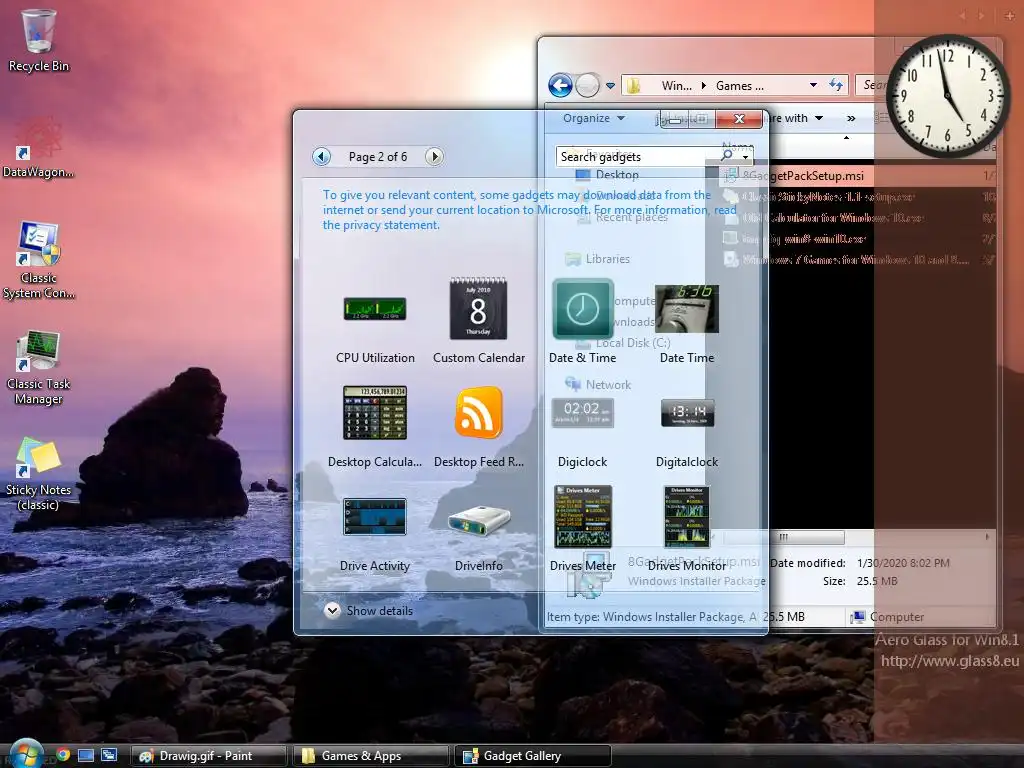The image size is (1024, 768).
Task: Select Sticky Notes (classic) desktop shortcut
Action: [x=39, y=474]
